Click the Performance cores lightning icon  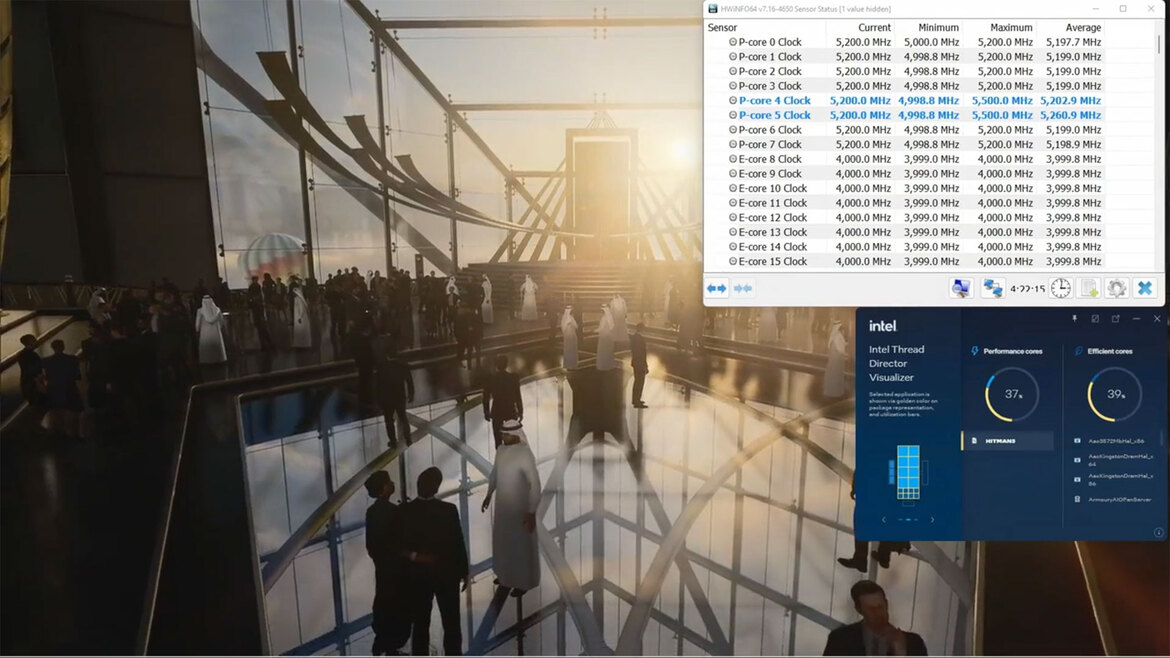(975, 351)
